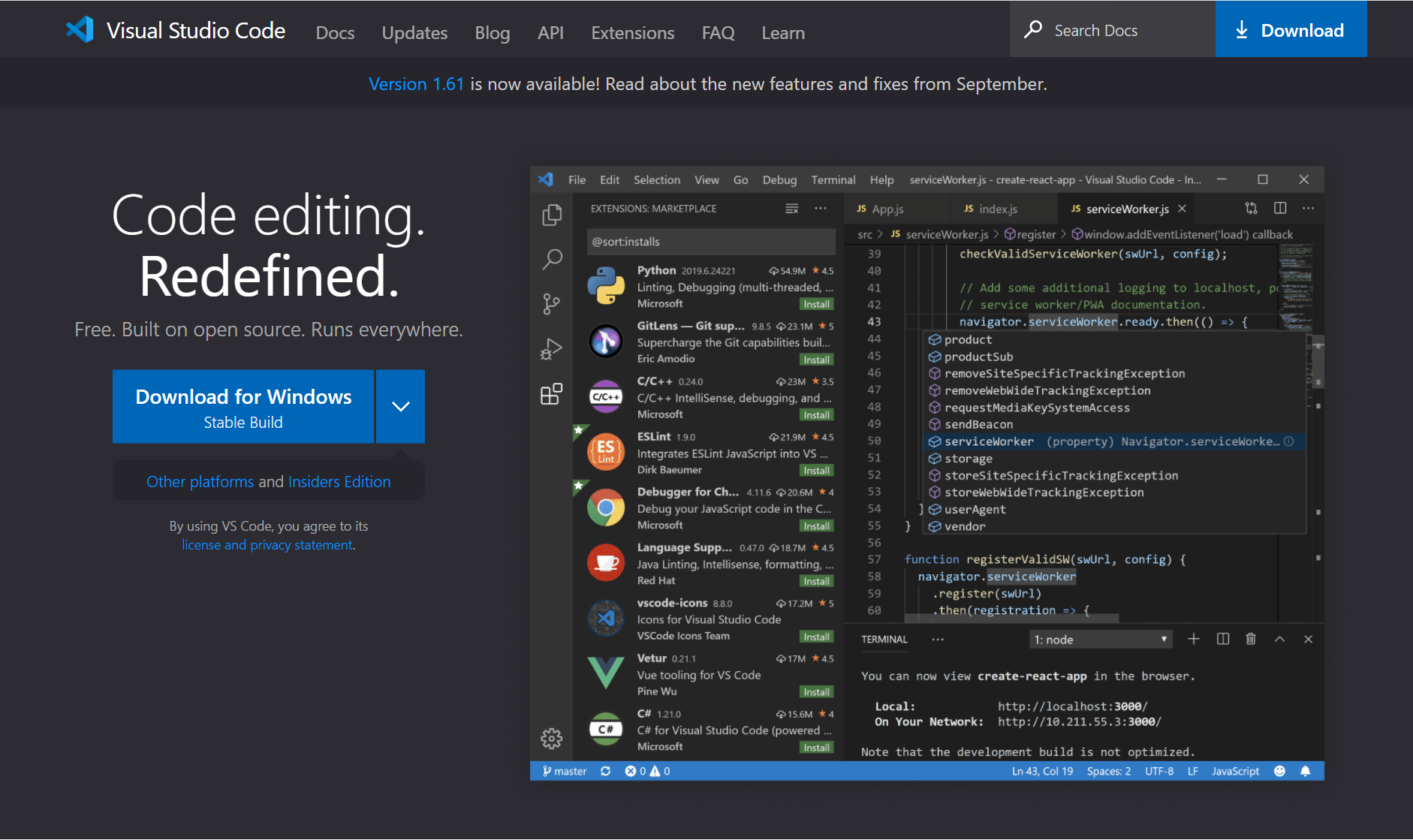Click the C# extension icon

[606, 729]
